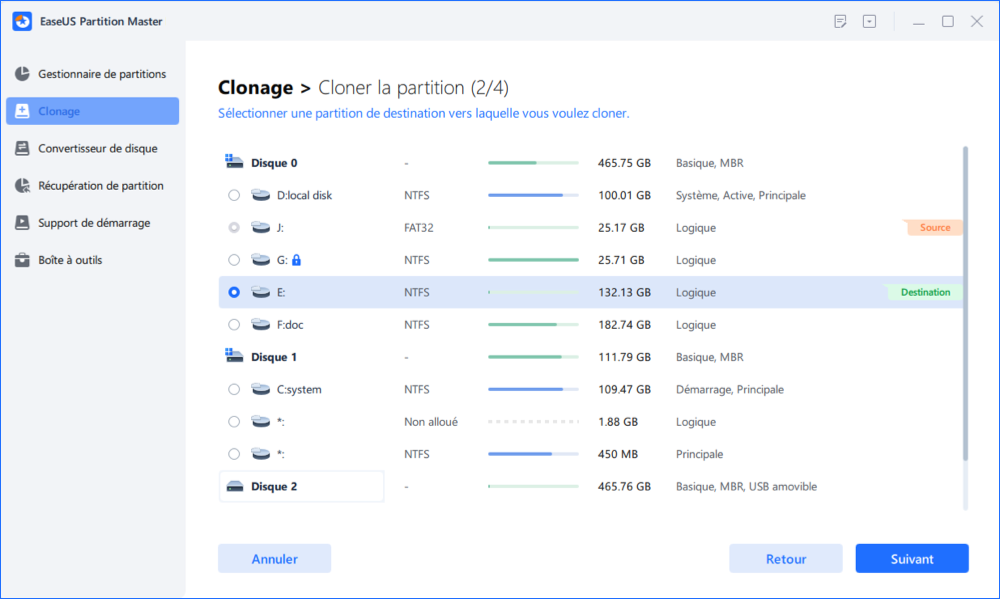Open the title bar dropdown arrow menu
Screen dimensions: 1000x599
pos(870,21)
